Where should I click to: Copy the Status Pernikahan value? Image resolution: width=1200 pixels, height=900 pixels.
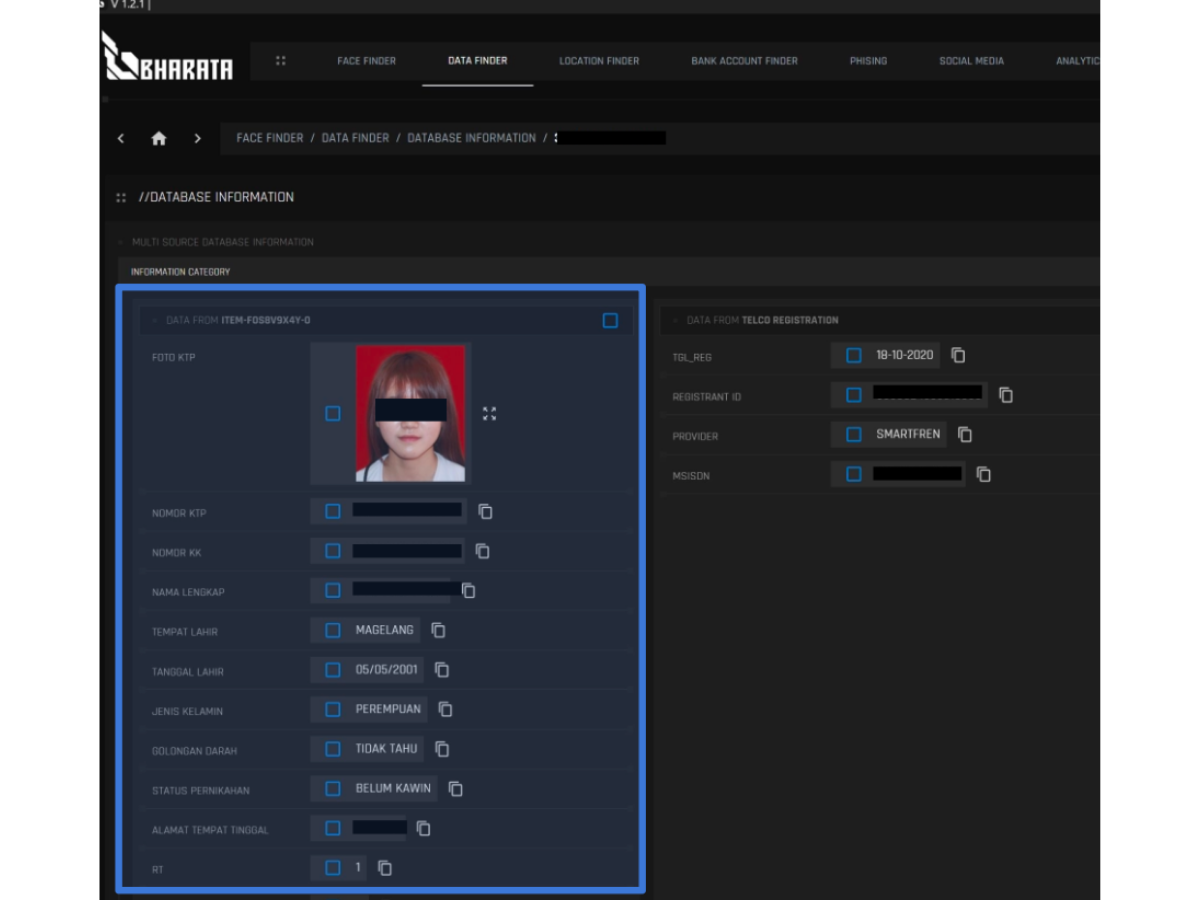pos(455,788)
